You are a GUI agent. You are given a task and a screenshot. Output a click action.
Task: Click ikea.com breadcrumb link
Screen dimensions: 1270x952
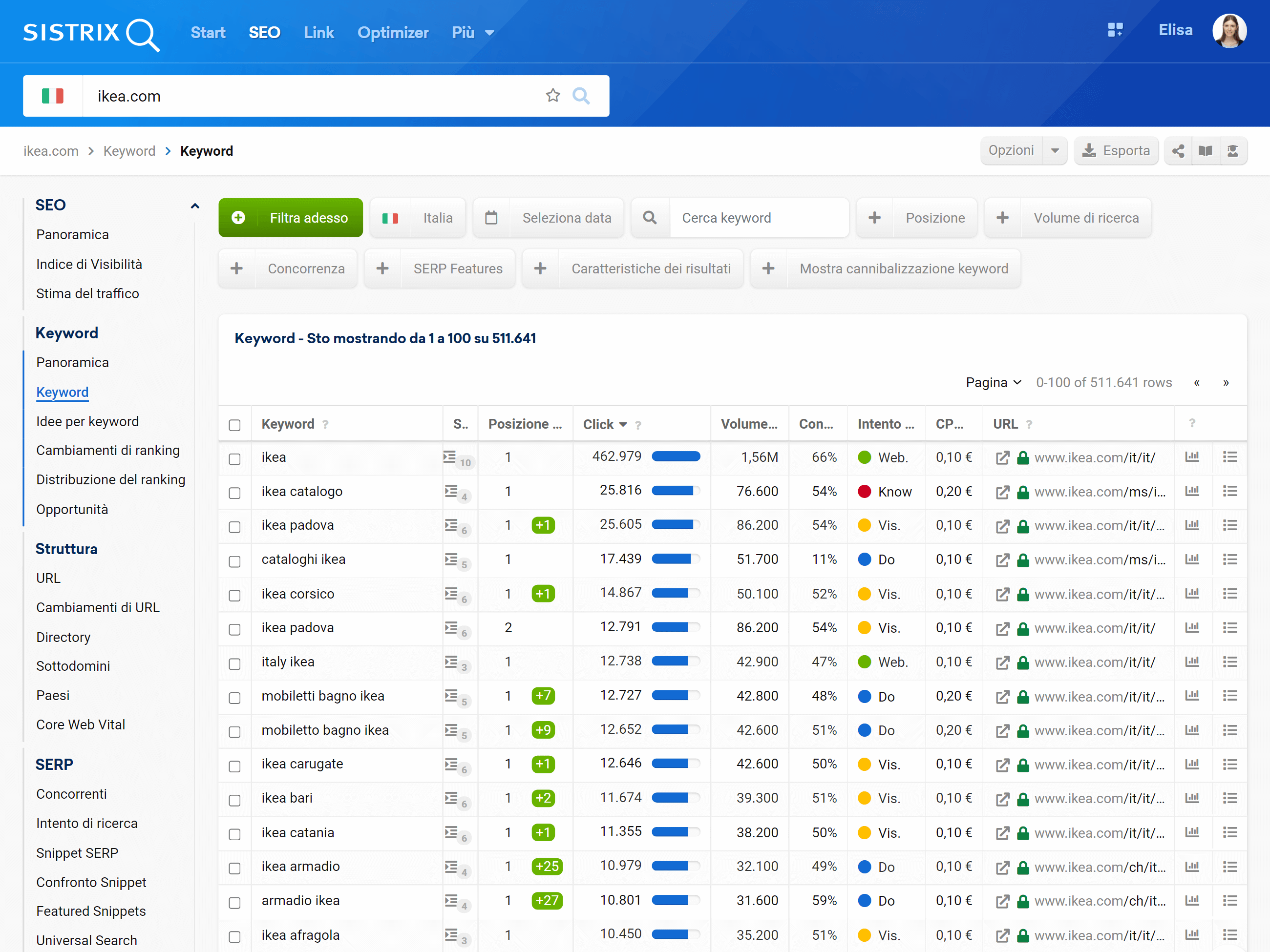pyautogui.click(x=51, y=151)
